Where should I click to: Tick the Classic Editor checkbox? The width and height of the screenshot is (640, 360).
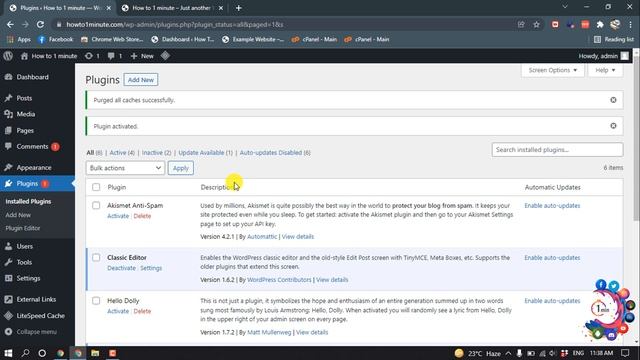[96, 258]
